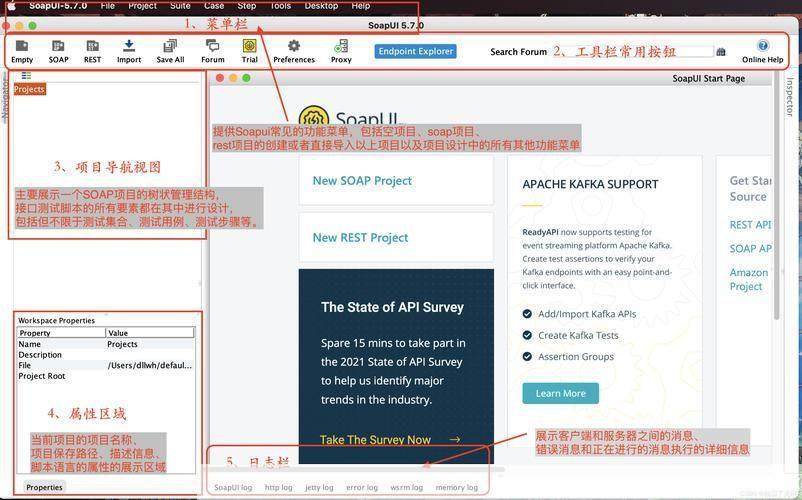Click the Search Forum field label
This screenshot has height=500, width=802.
point(519,52)
